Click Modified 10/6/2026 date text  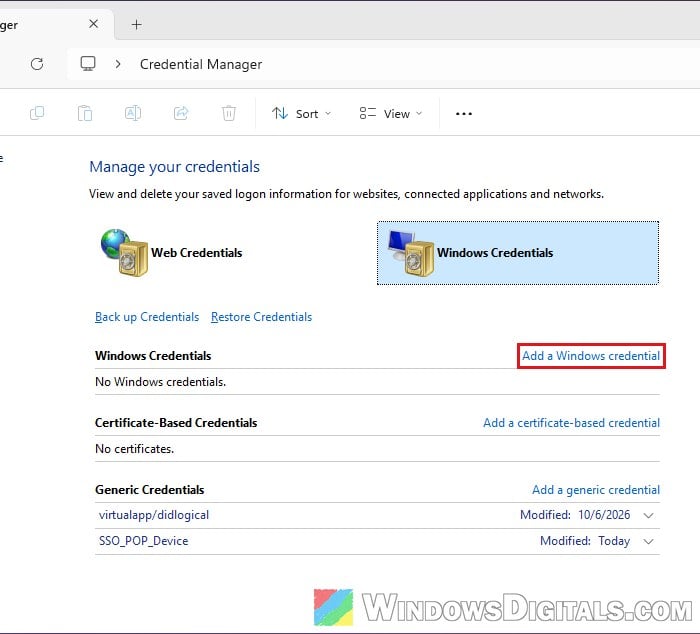[x=575, y=515]
